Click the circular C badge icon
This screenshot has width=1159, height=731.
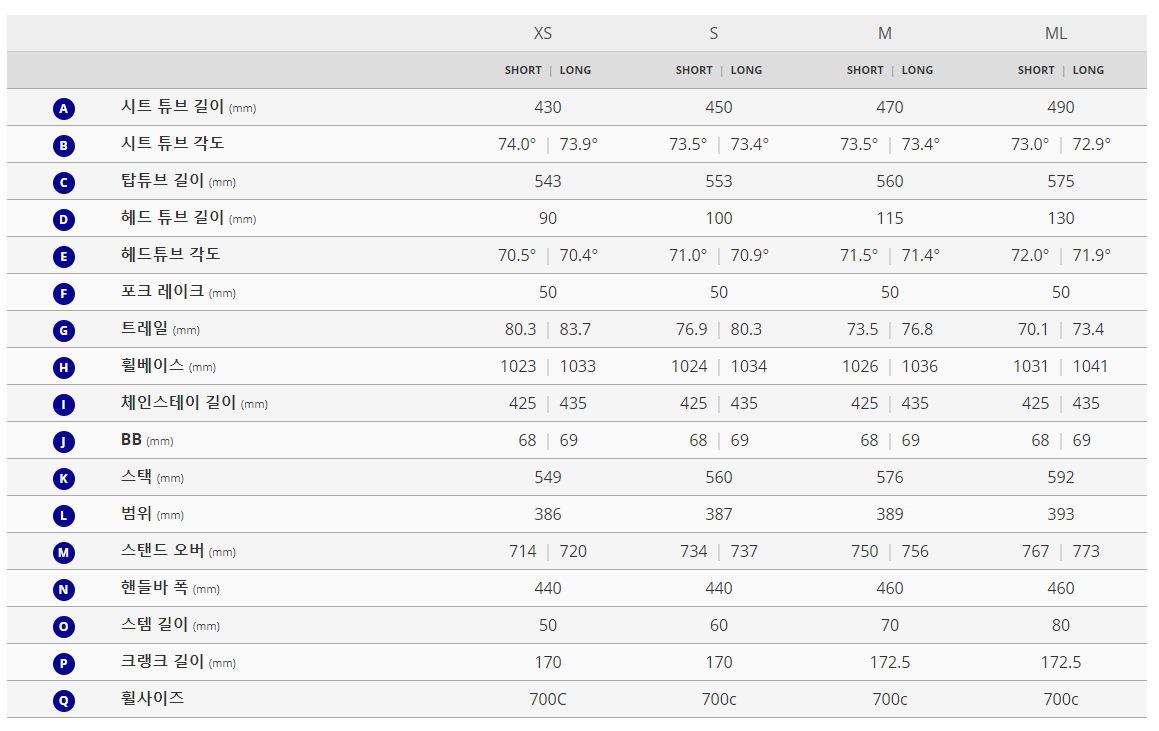64,182
